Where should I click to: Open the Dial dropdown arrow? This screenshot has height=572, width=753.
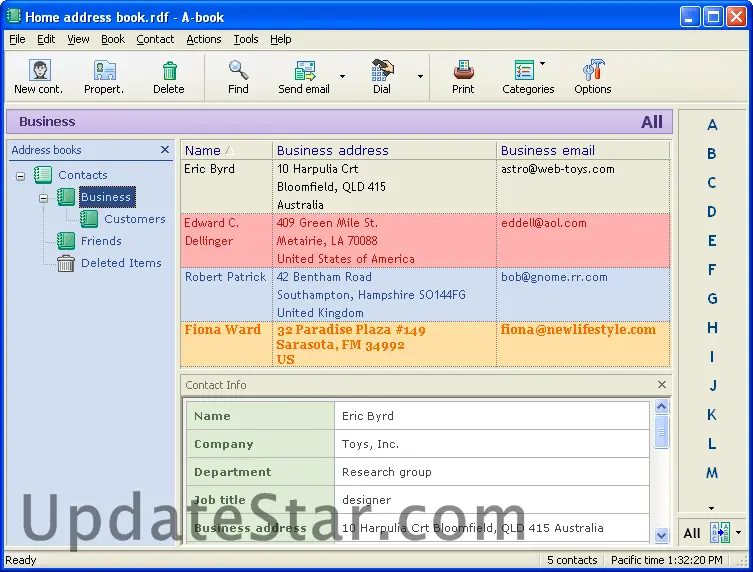click(420, 76)
